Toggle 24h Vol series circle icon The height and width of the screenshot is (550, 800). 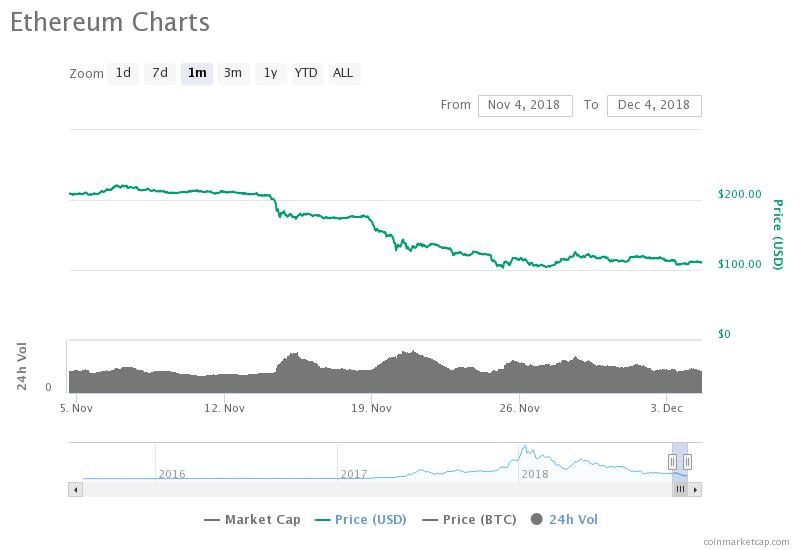click(x=536, y=519)
